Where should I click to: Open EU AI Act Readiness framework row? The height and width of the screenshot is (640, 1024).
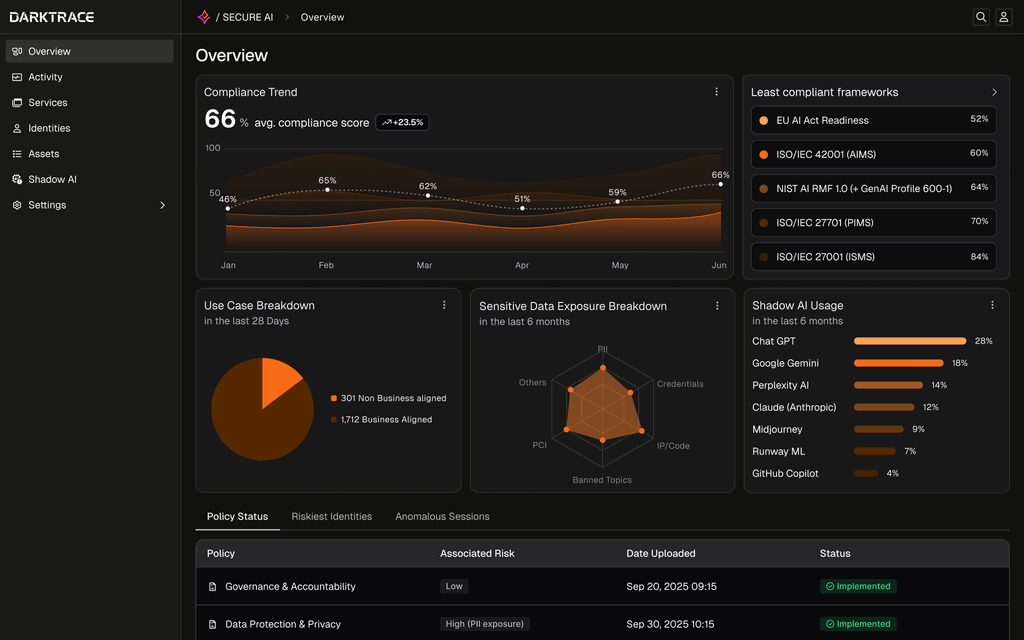[874, 120]
